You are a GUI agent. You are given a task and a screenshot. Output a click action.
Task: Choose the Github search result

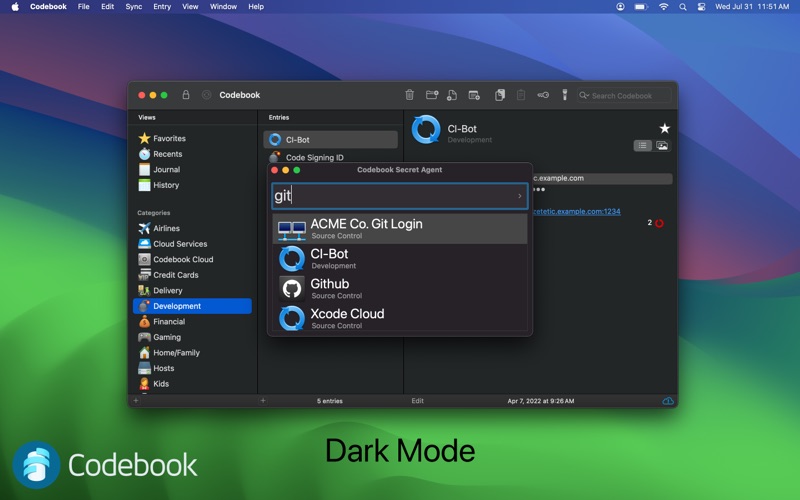399,289
